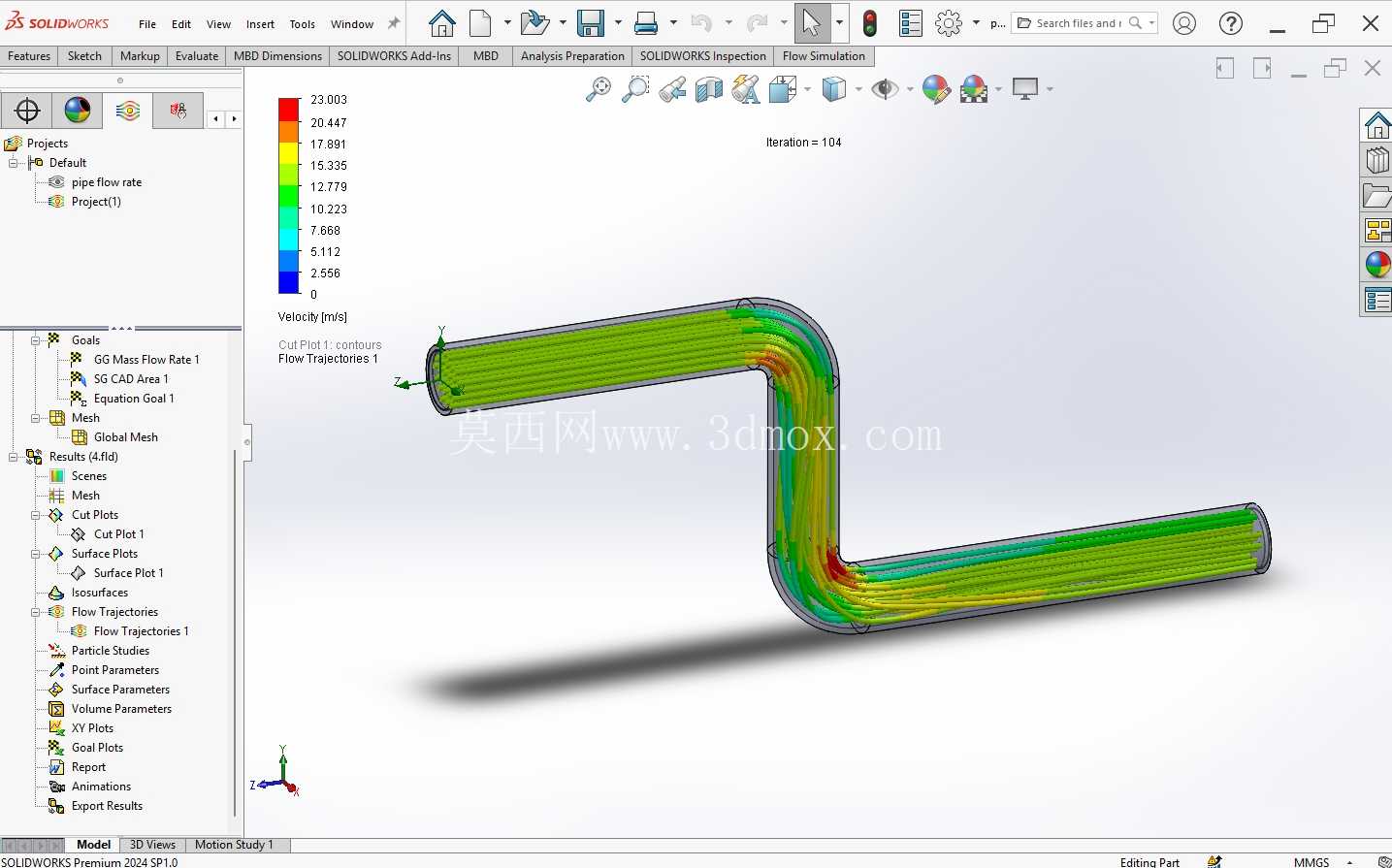Viewport: 1392px width, 868px height.
Task: Click the Rebuild traffic light icon
Action: tap(870, 22)
